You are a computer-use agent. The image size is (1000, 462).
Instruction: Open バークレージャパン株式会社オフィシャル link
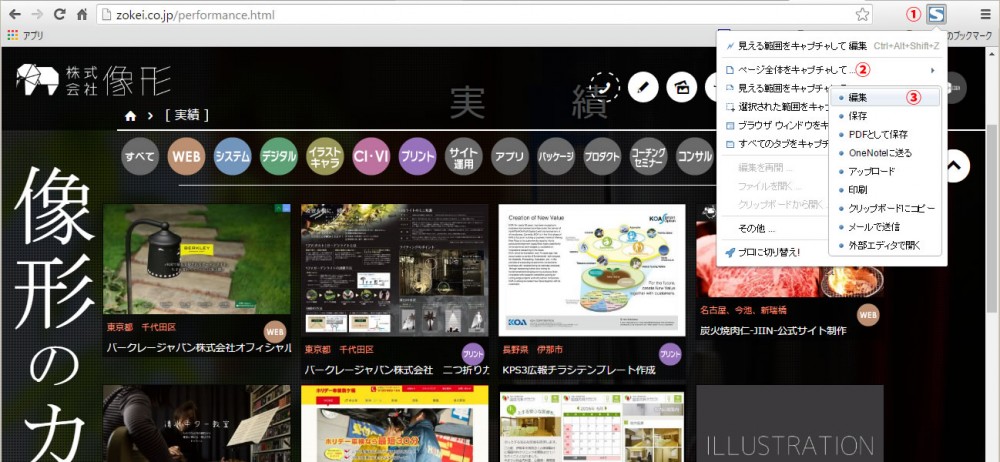pos(199,348)
